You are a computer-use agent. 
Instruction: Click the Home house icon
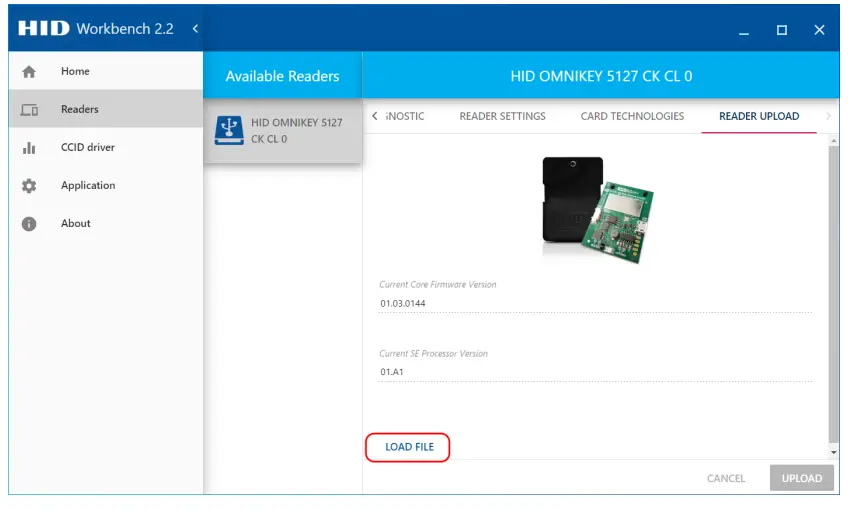29,71
